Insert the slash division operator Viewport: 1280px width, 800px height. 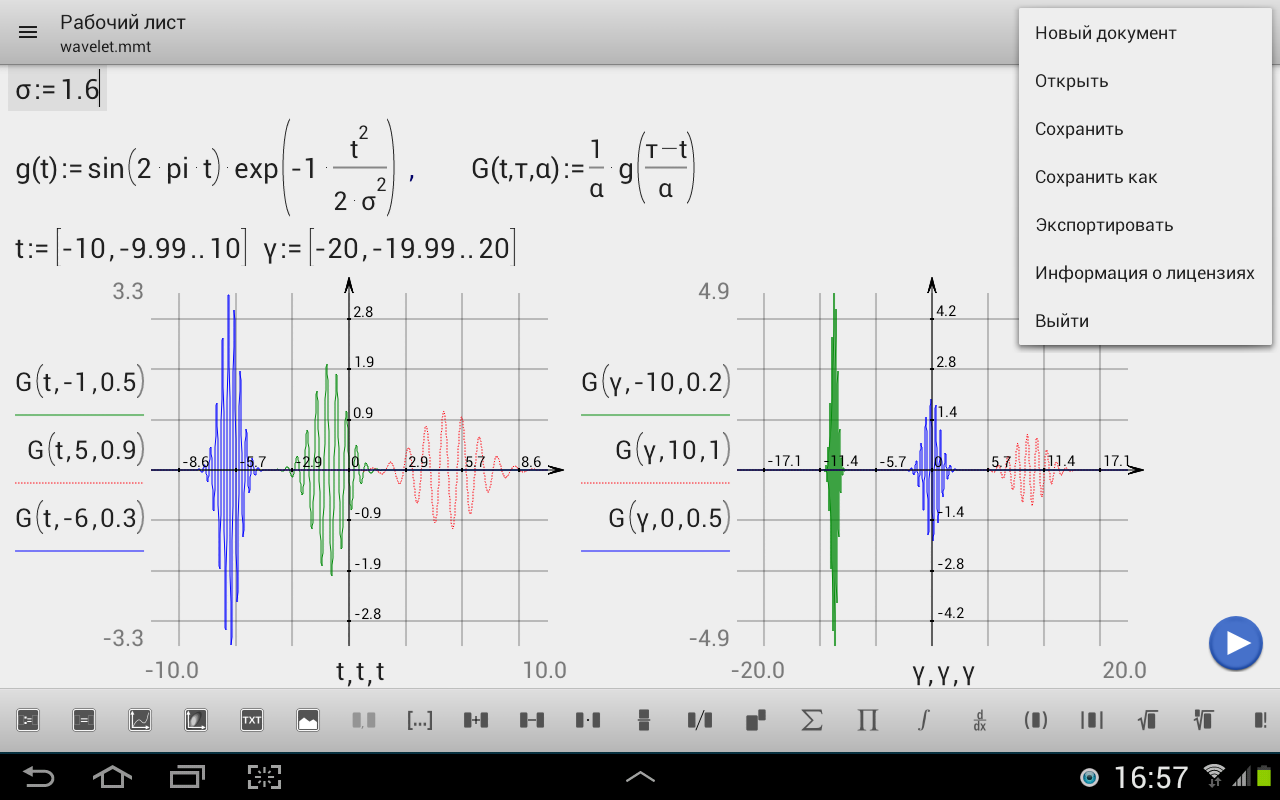[700, 719]
